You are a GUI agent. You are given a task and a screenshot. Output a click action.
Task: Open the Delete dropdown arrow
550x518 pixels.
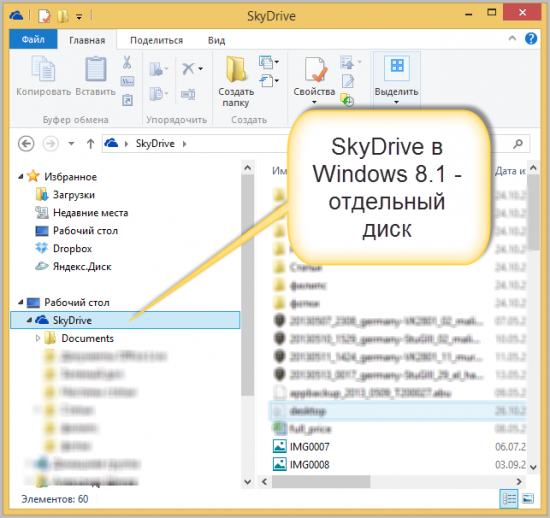pyautogui.click(x=201, y=69)
